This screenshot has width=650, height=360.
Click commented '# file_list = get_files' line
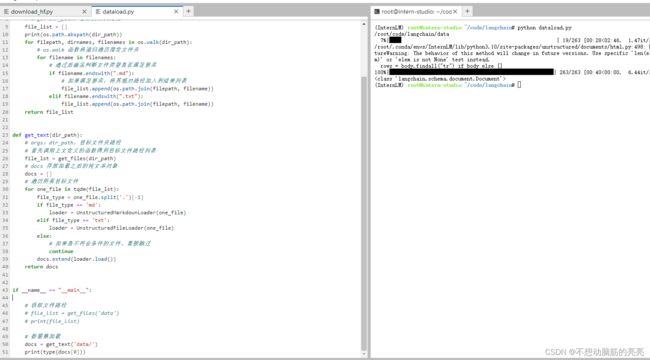click(x=72, y=313)
